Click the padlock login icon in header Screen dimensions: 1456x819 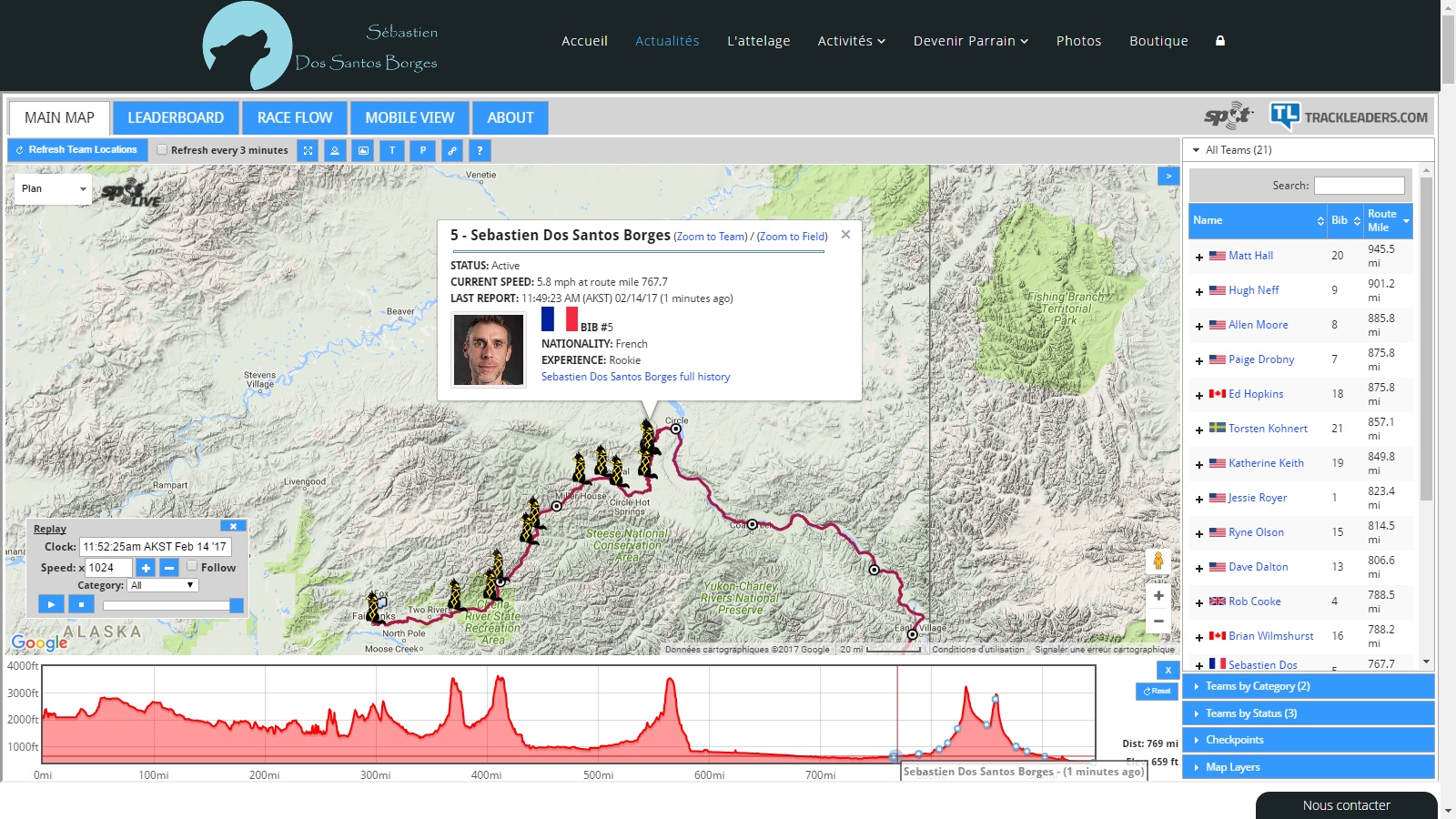1220,41
